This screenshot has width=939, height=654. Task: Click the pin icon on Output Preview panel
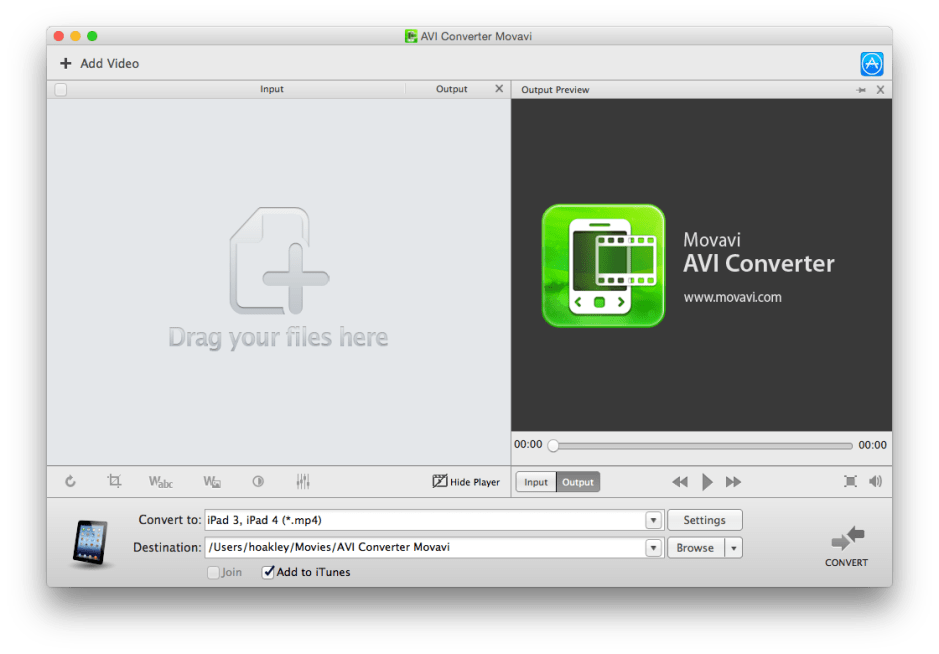tap(861, 89)
